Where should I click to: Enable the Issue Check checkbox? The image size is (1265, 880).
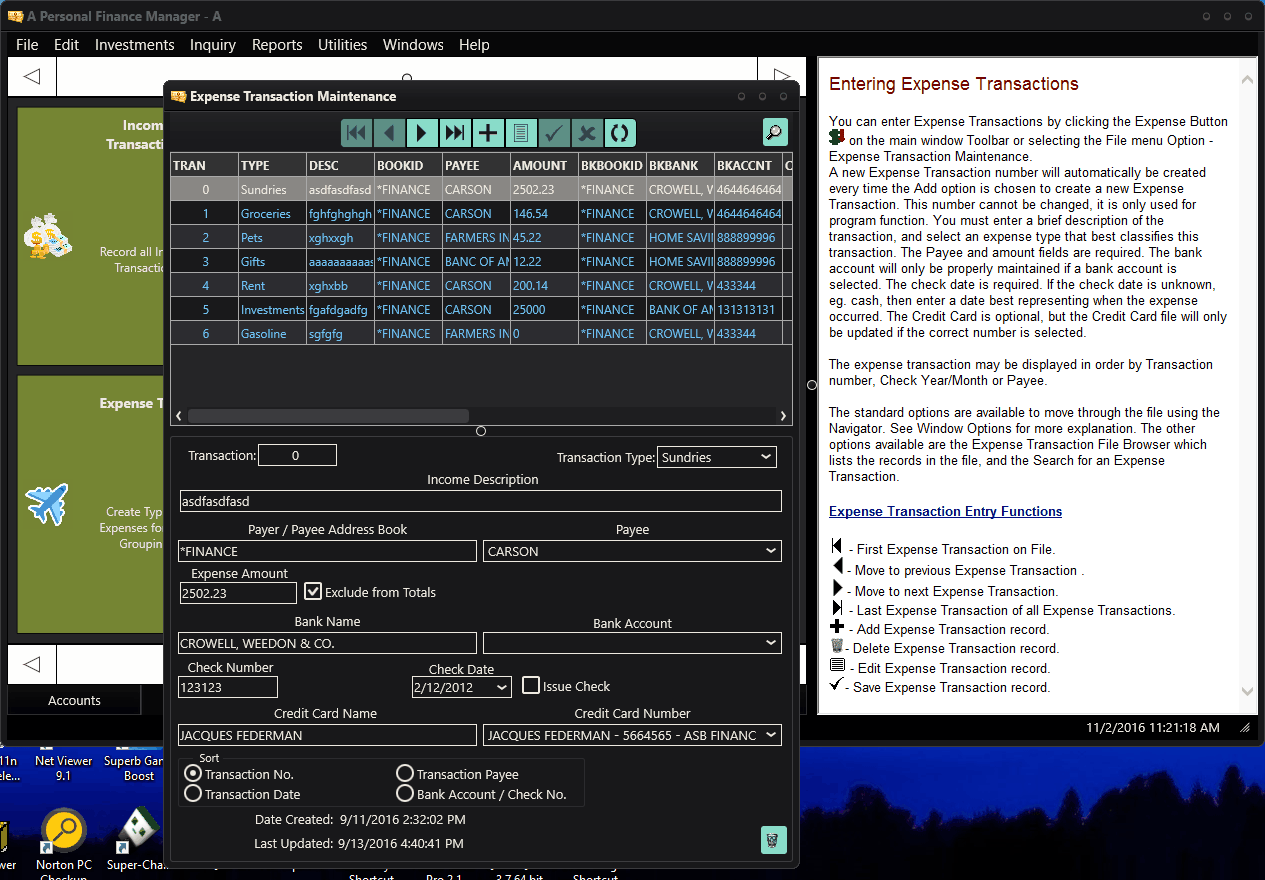point(531,686)
